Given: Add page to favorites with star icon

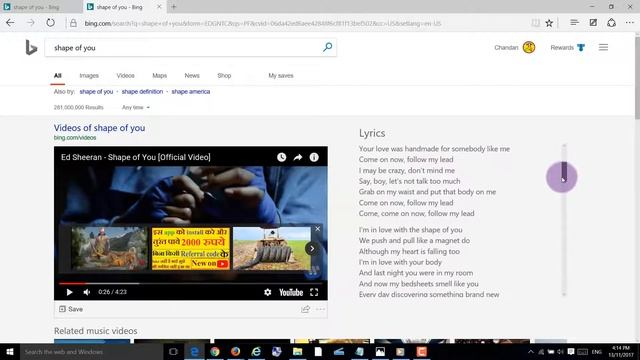Looking at the screenshot, I should [x=549, y=23].
